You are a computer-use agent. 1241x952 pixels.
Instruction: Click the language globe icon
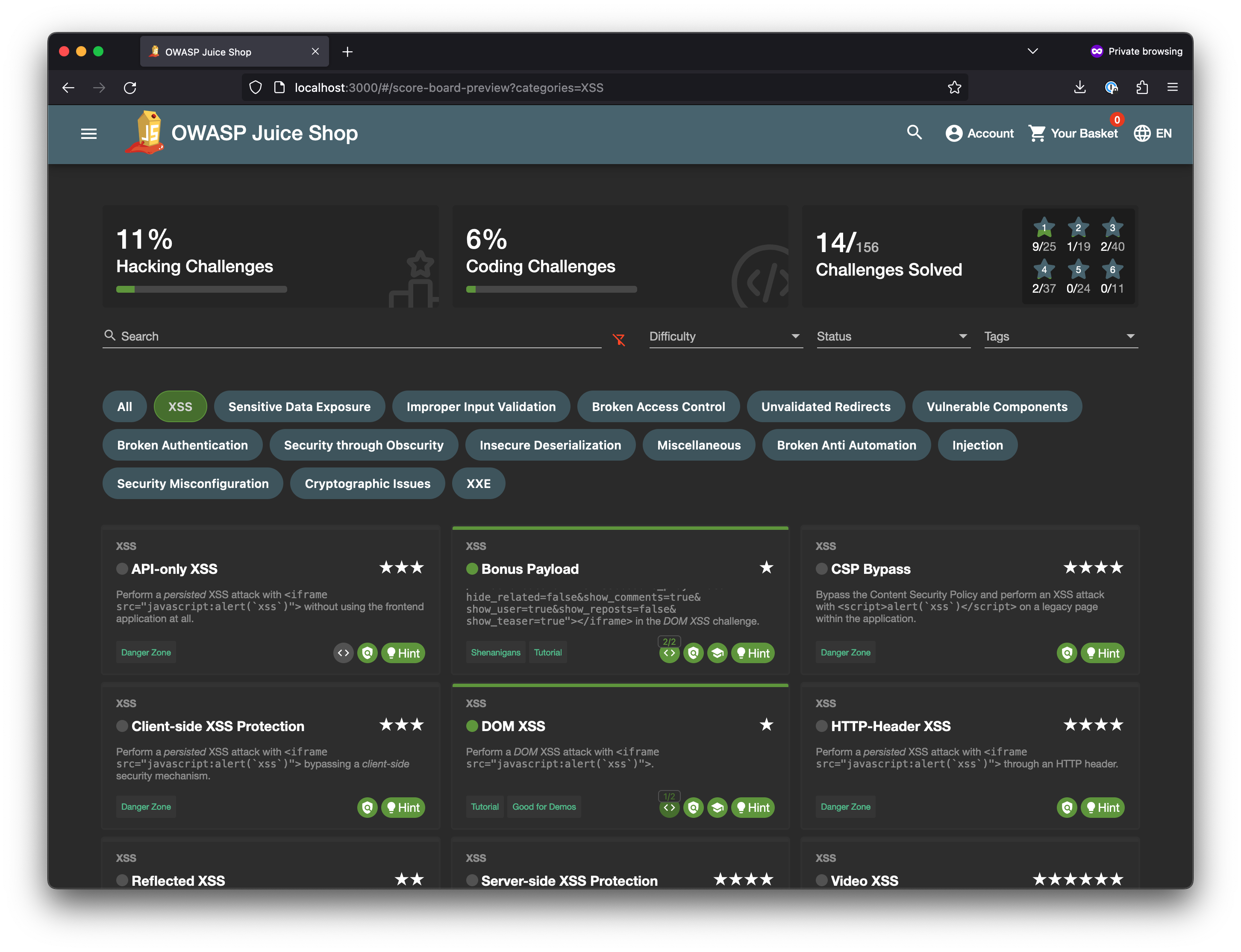(x=1142, y=133)
